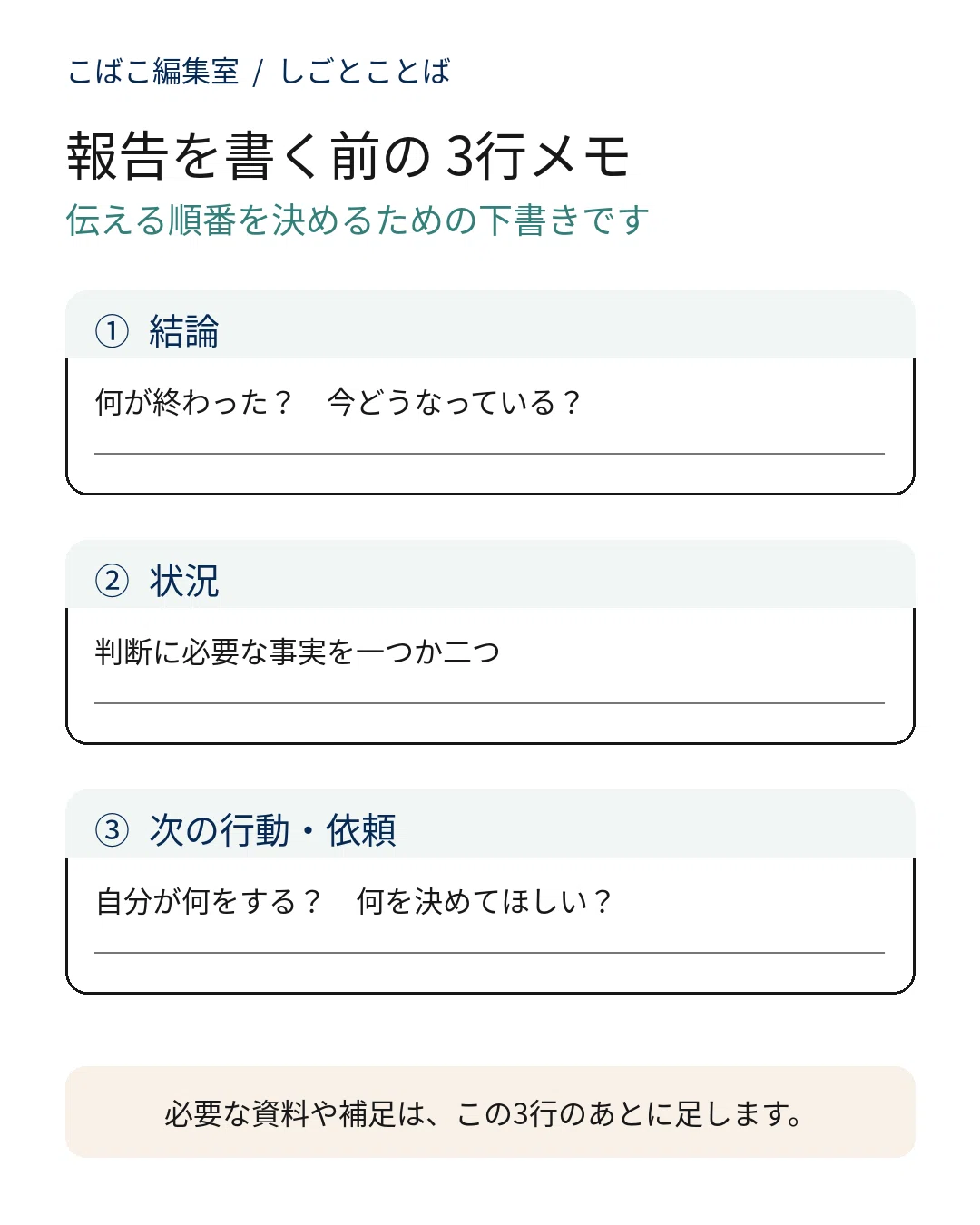Click the 結論 section heading
Image resolution: width=980 pixels, height=1225 pixels.
184,331
